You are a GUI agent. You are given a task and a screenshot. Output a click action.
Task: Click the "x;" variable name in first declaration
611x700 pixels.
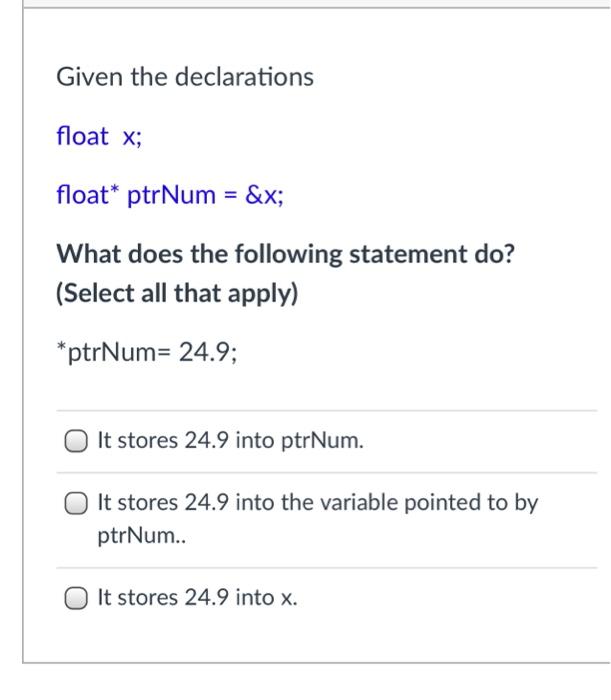coord(132,137)
